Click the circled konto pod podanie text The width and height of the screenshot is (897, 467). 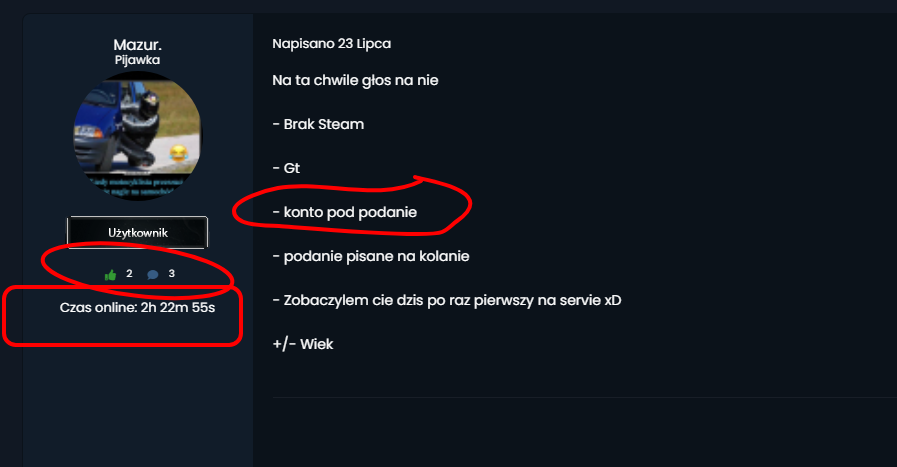pyautogui.click(x=345, y=212)
